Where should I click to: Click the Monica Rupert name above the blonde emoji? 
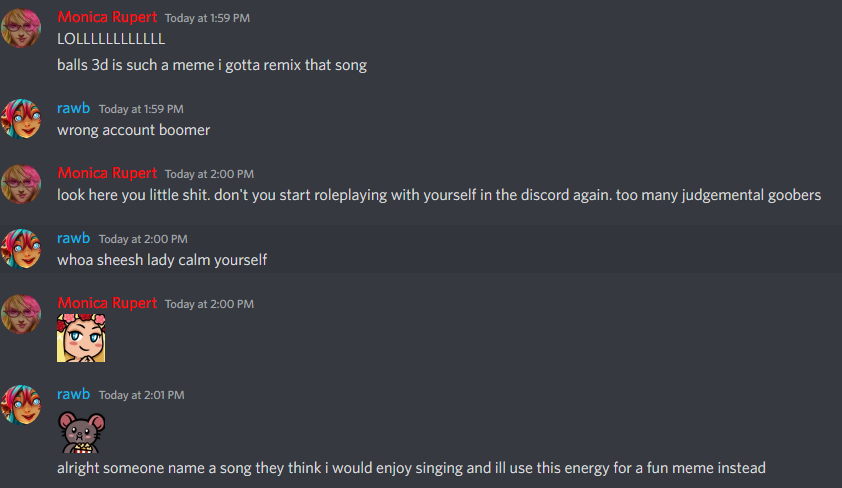[x=107, y=303]
